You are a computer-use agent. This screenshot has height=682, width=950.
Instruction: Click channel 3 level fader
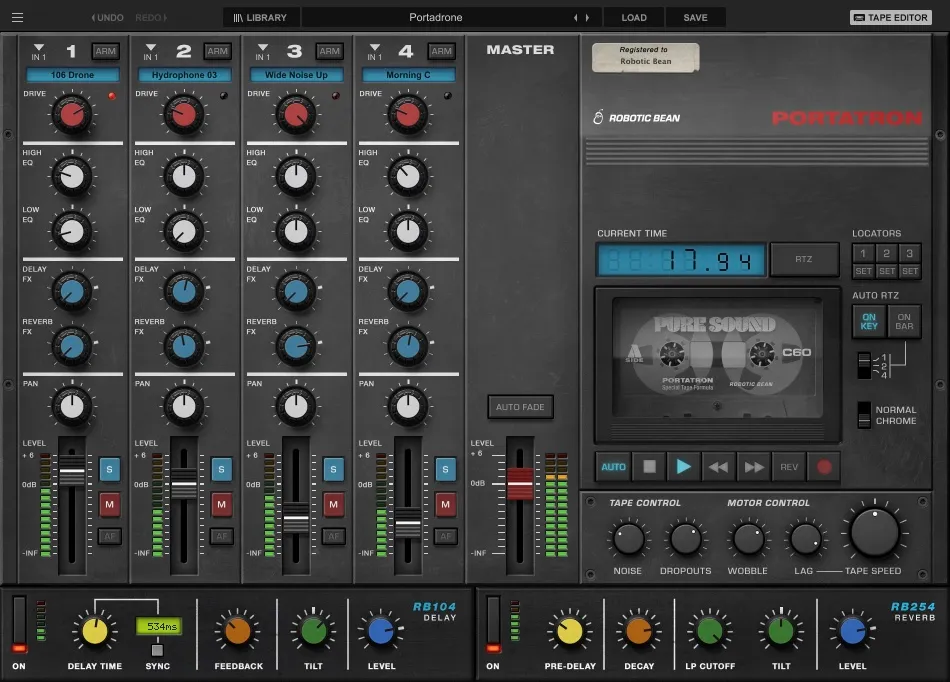tap(296, 518)
